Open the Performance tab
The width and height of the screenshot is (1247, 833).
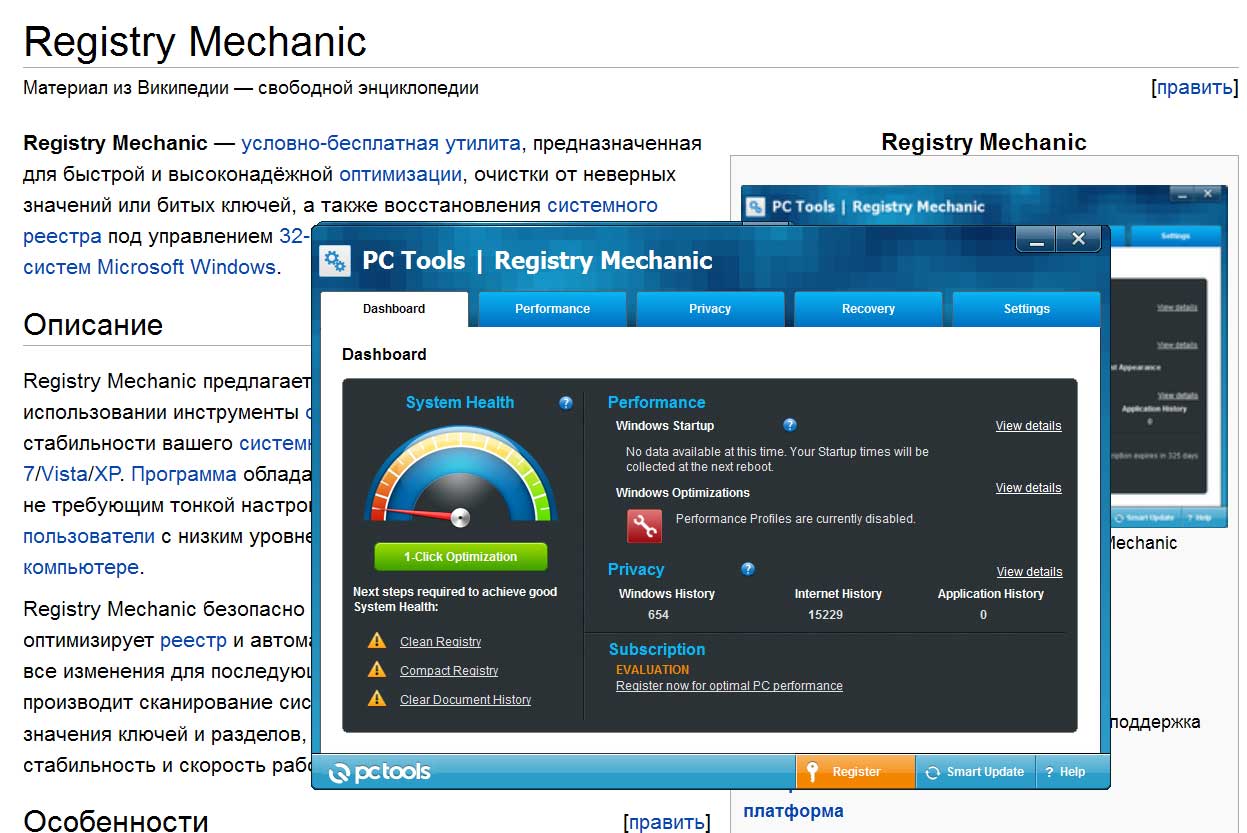coord(552,309)
